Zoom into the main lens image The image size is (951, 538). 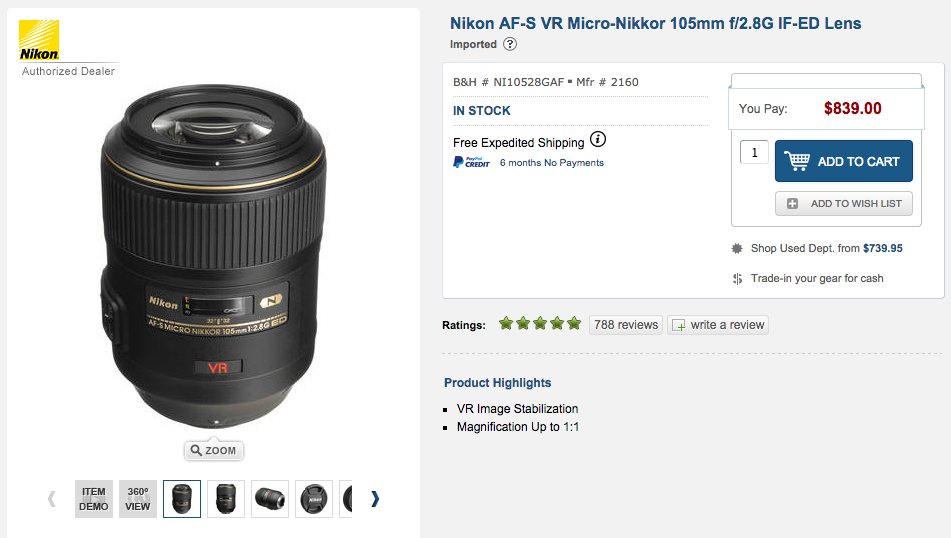point(213,450)
